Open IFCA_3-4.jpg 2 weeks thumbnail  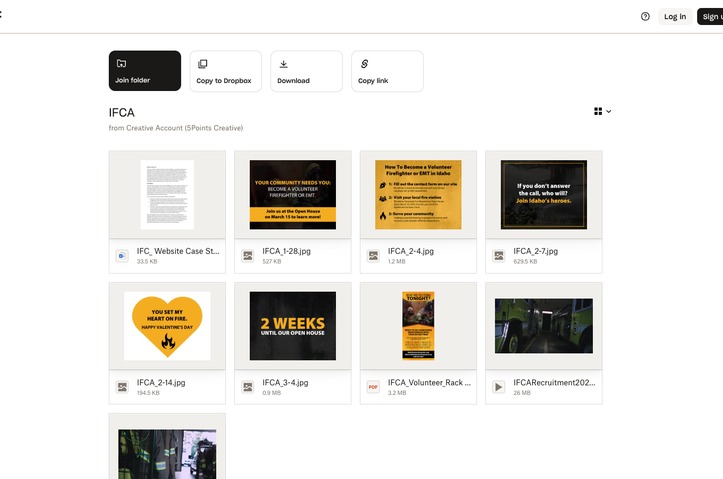click(x=293, y=326)
